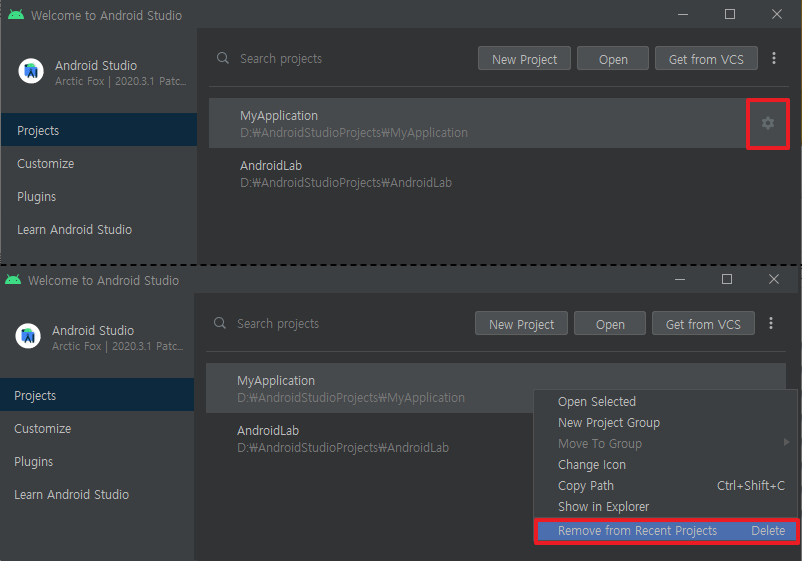Click the search magnifier icon in the top window
Screen dimensions: 802x561
223,58
